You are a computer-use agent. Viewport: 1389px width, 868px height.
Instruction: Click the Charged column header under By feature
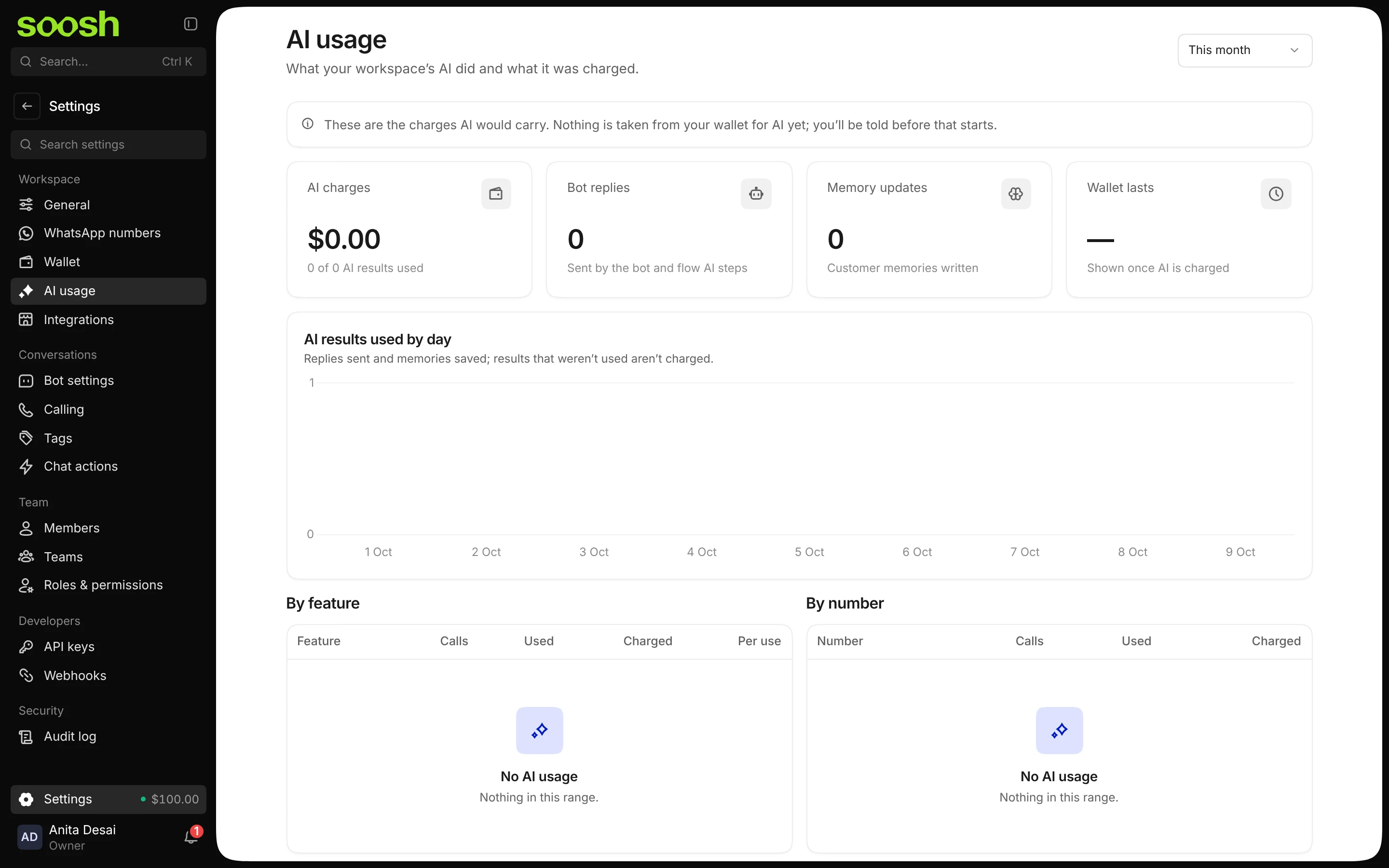647,641
